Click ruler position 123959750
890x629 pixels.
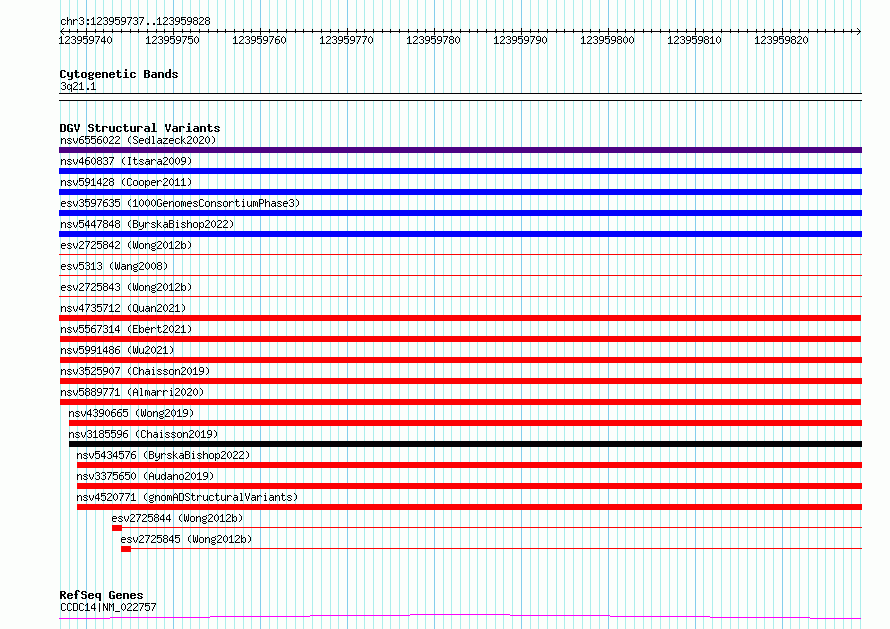point(173,40)
